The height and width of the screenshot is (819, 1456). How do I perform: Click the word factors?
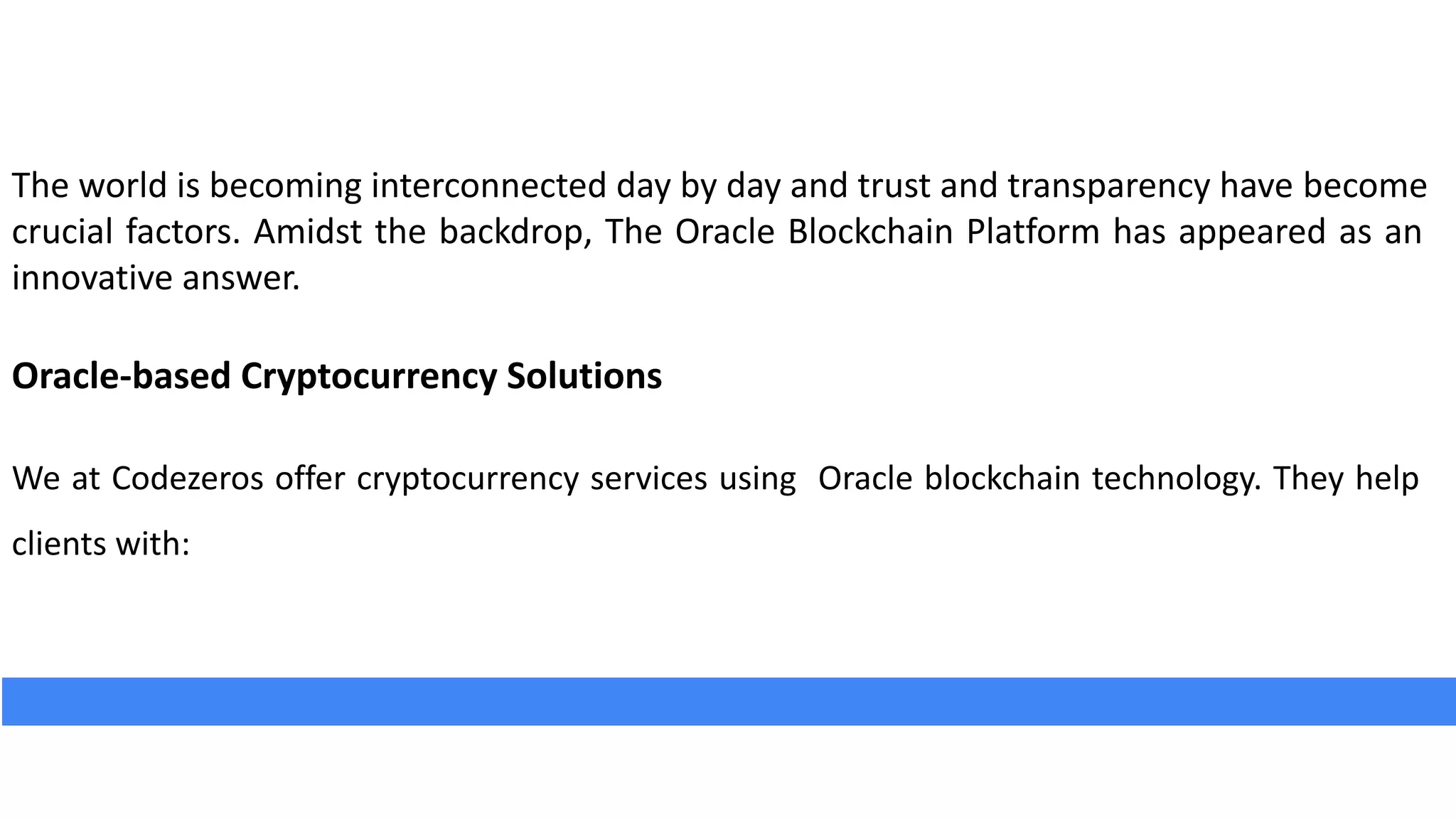point(183,232)
